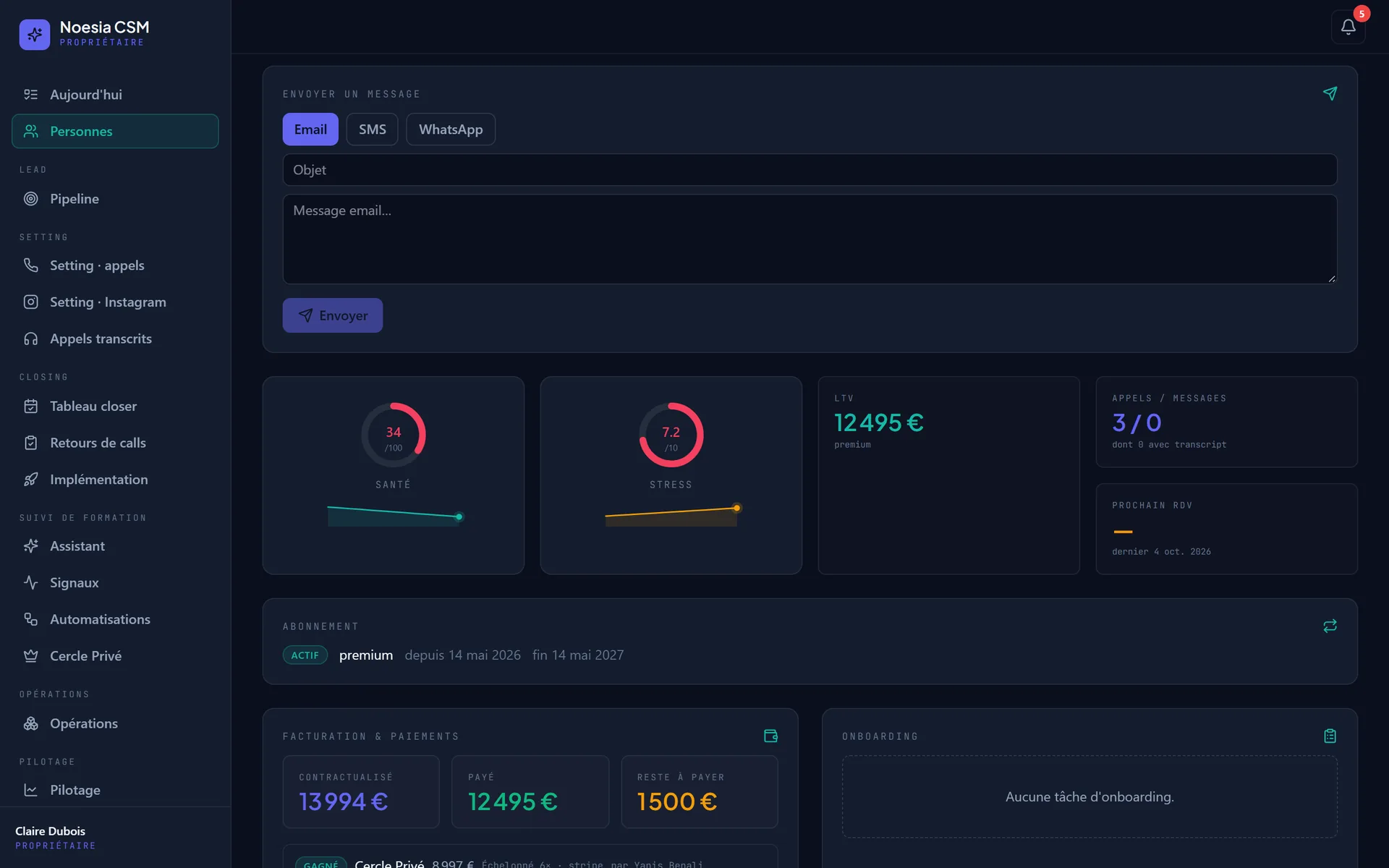This screenshot has height=868, width=1389.
Task: Open Aujourd'hui from the sidebar
Action: click(x=115, y=95)
